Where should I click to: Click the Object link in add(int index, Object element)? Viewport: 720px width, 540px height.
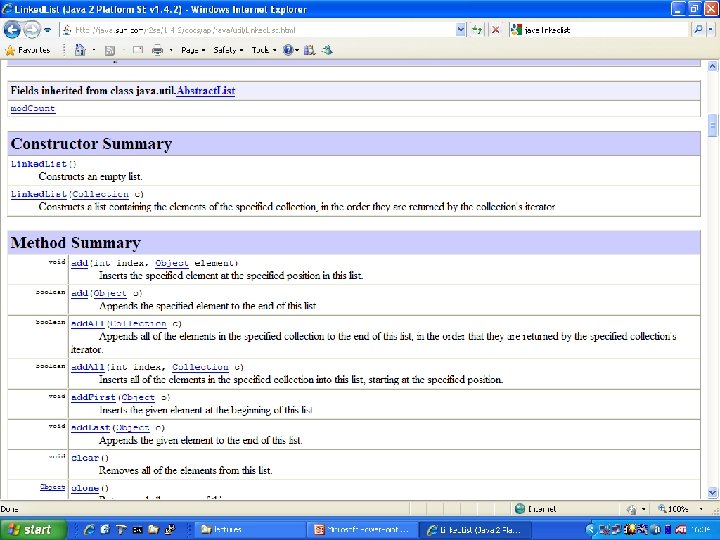coord(172,263)
